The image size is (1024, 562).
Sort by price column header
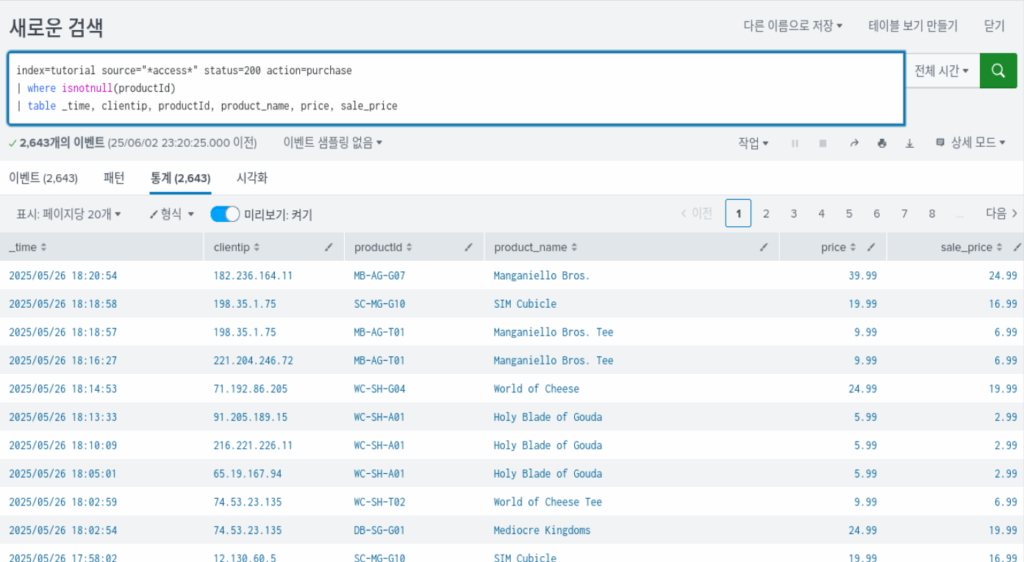click(x=838, y=247)
